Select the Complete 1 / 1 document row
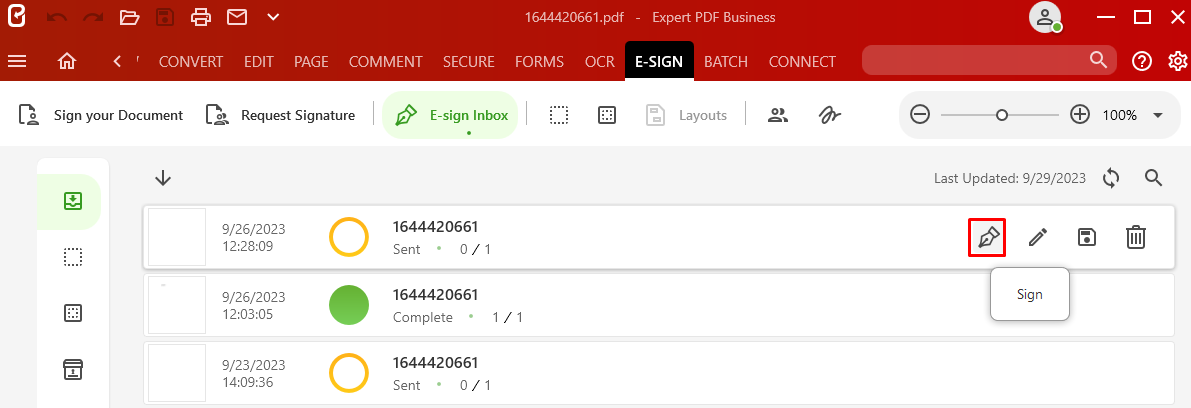Screen dimensions: 1191x408 coord(659,305)
